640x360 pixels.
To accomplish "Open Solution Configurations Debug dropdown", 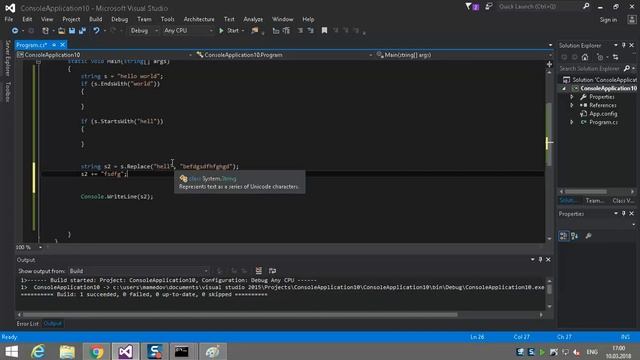I will pos(144,31).
